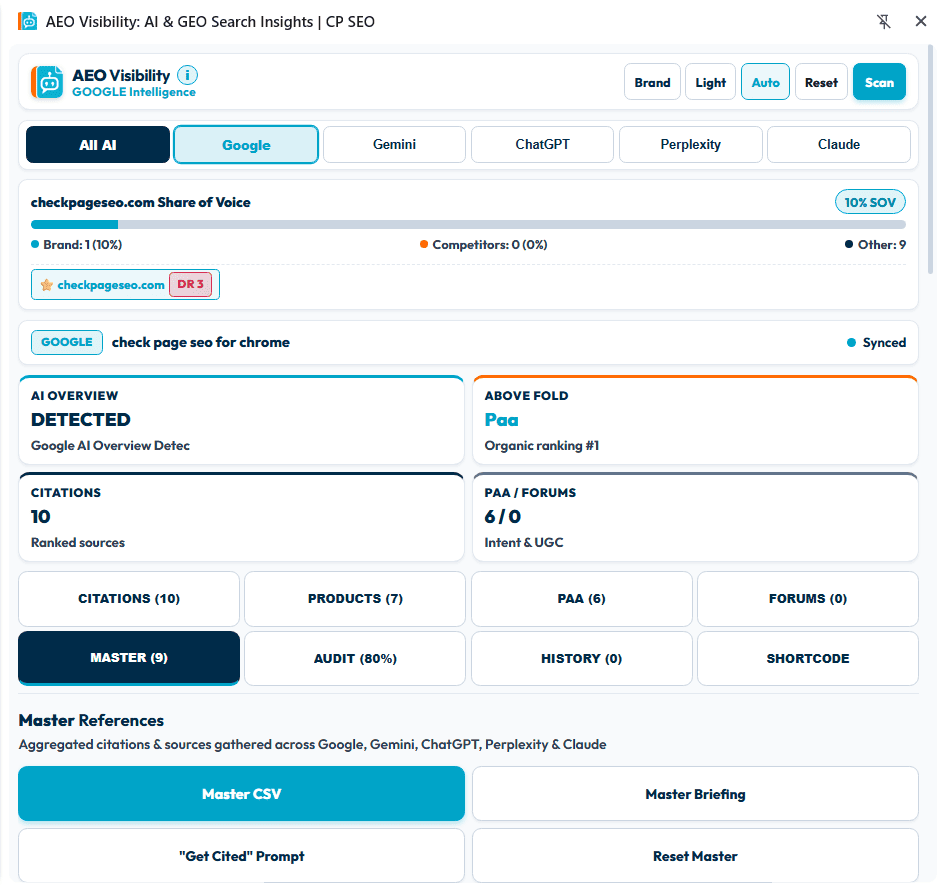This screenshot has width=946, height=890.
Task: Switch to the Gemini tab
Action: click(395, 145)
